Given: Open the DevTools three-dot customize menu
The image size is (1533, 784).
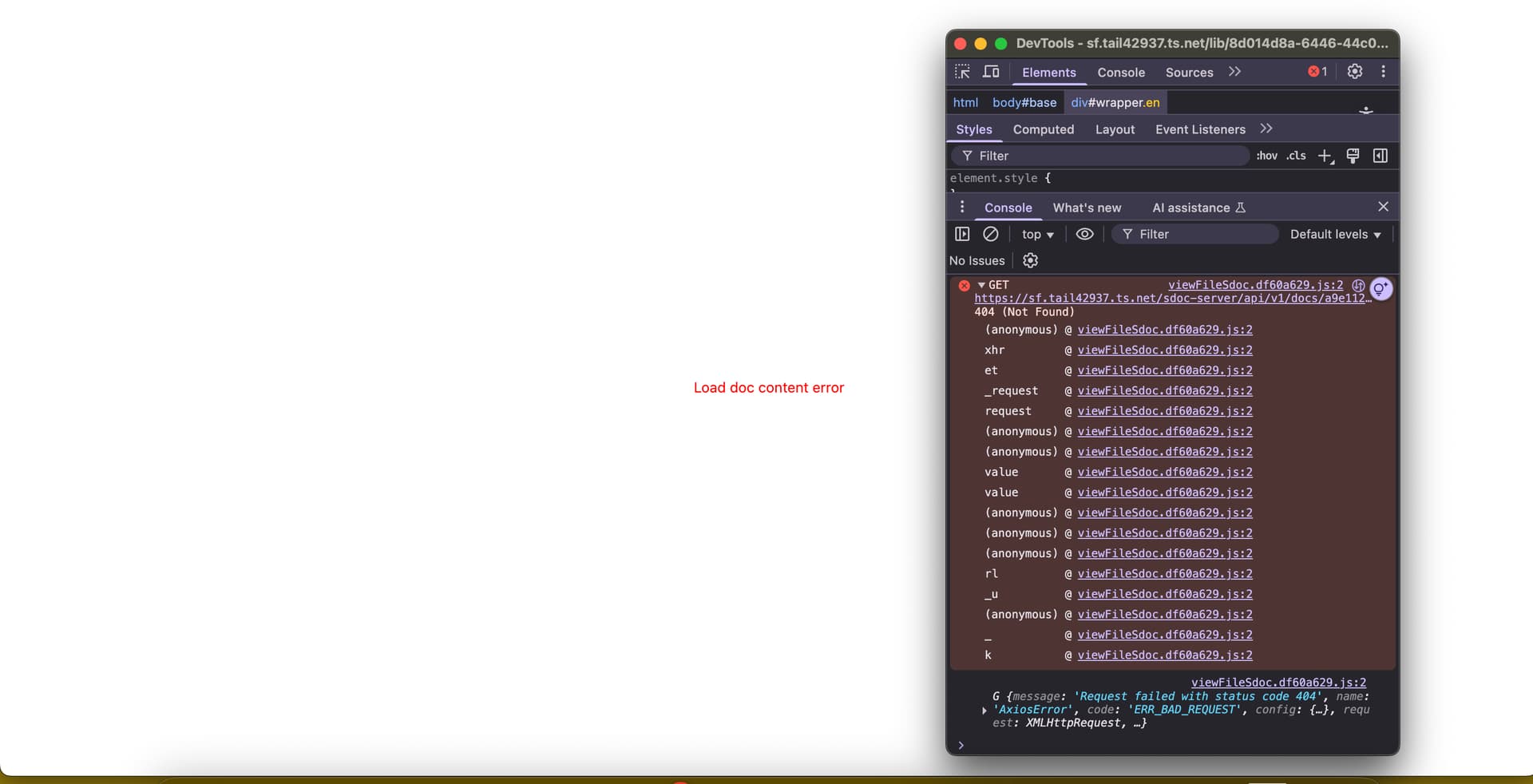Looking at the screenshot, I should [x=1383, y=72].
